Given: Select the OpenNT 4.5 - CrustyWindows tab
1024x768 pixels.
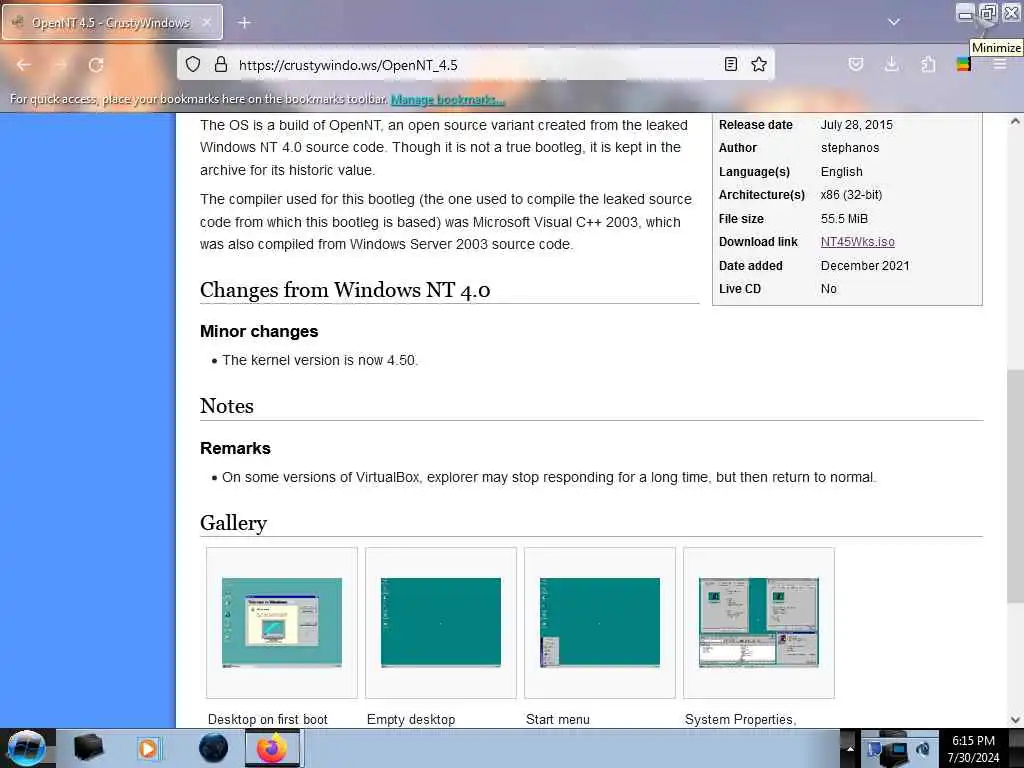Looking at the screenshot, I should coord(112,23).
